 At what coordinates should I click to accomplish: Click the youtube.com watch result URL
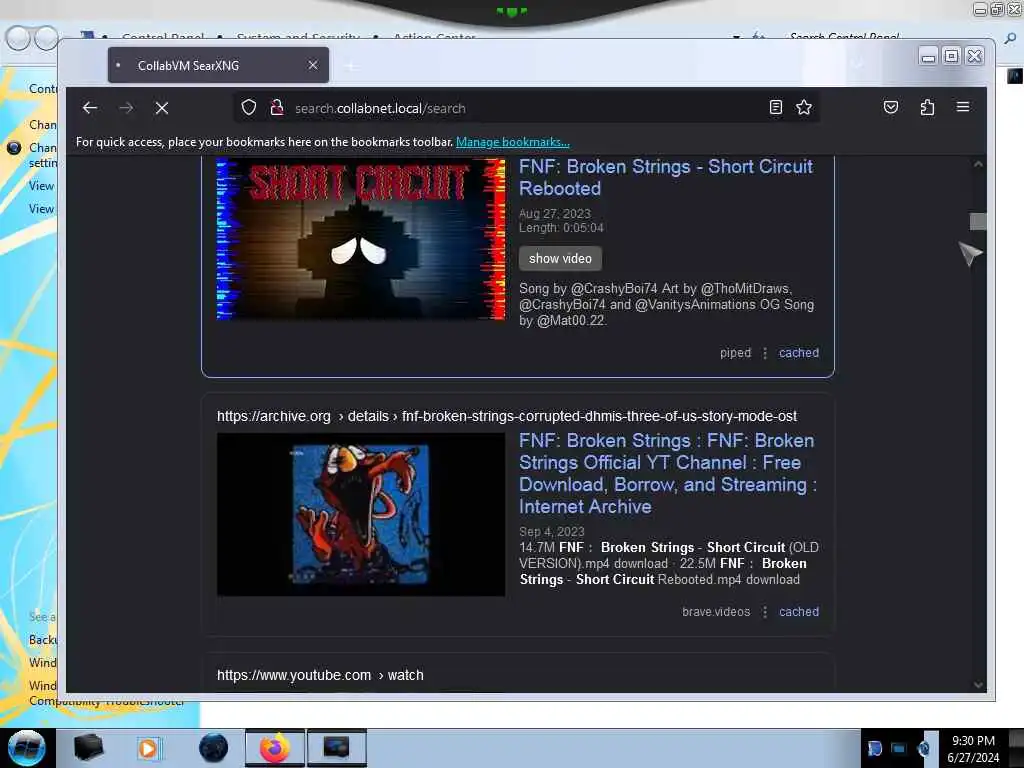coord(320,675)
